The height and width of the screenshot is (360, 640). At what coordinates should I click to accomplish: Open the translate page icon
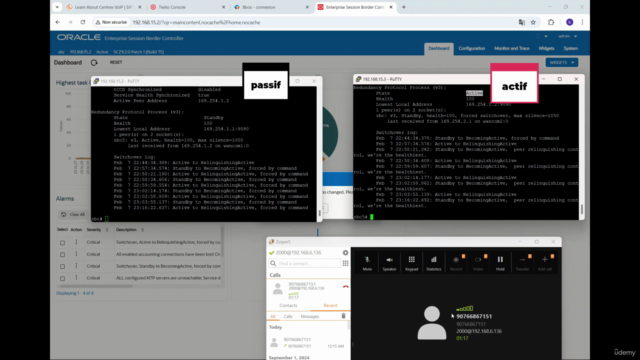click(x=522, y=22)
